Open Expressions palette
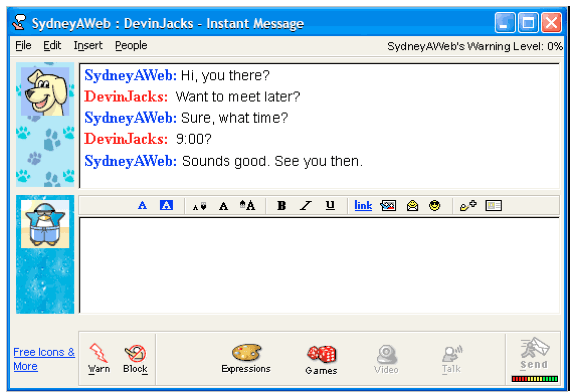The height and width of the screenshot is (392, 576). [x=246, y=359]
